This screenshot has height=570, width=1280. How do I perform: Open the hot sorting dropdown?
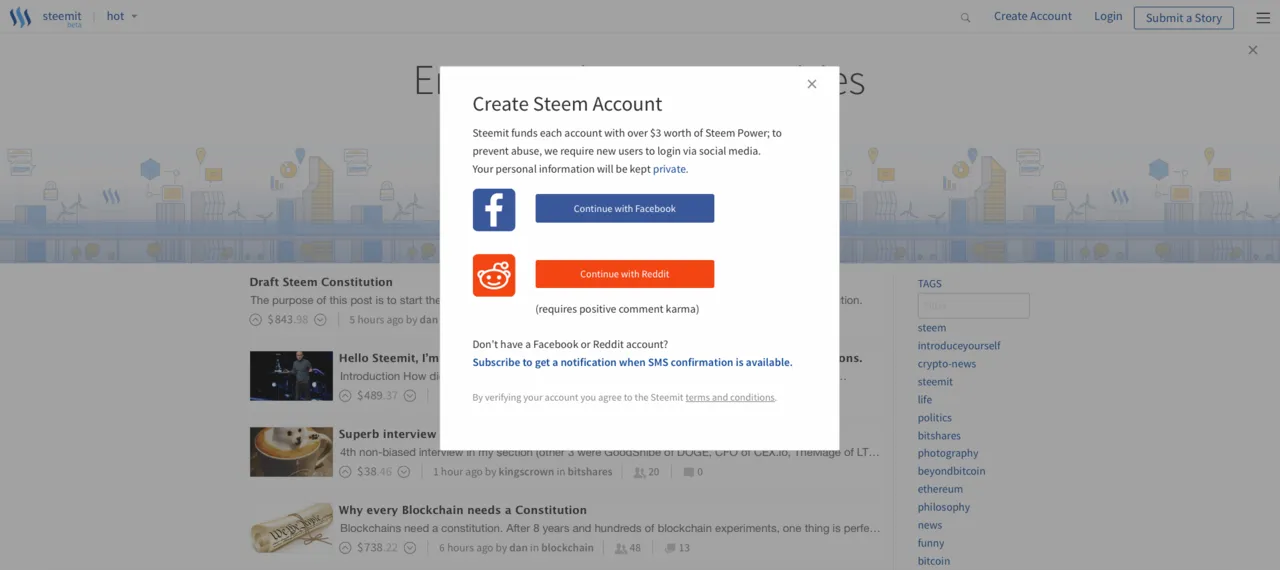[122, 16]
